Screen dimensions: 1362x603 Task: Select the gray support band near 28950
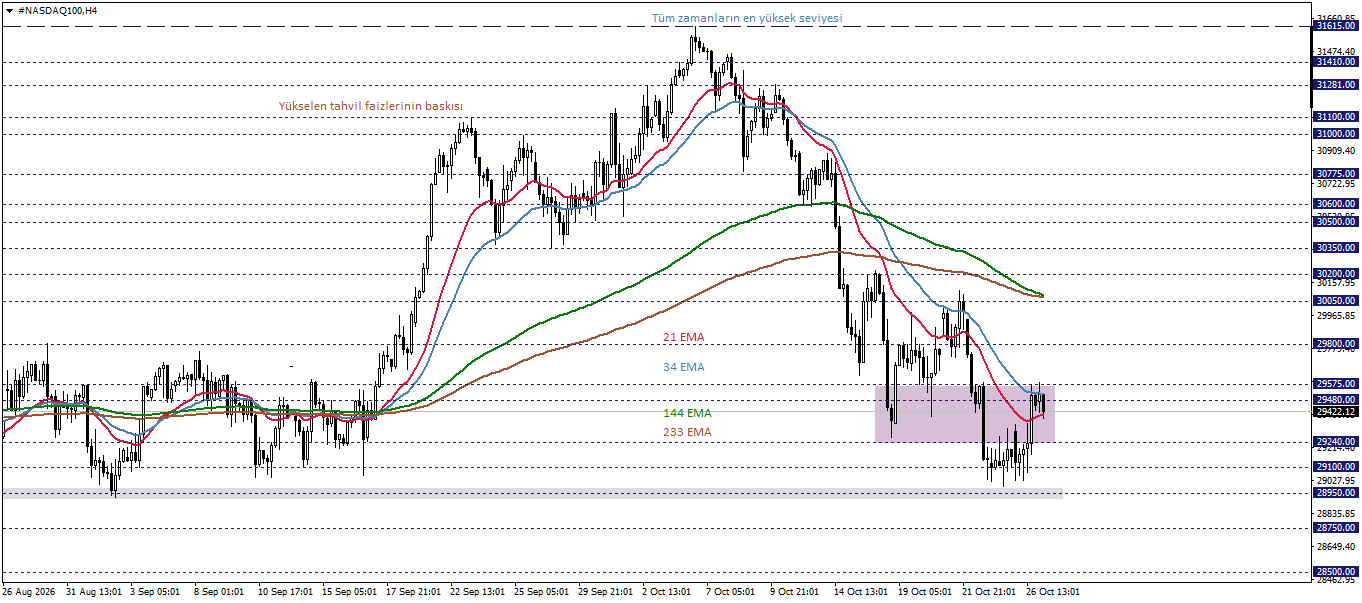532,493
